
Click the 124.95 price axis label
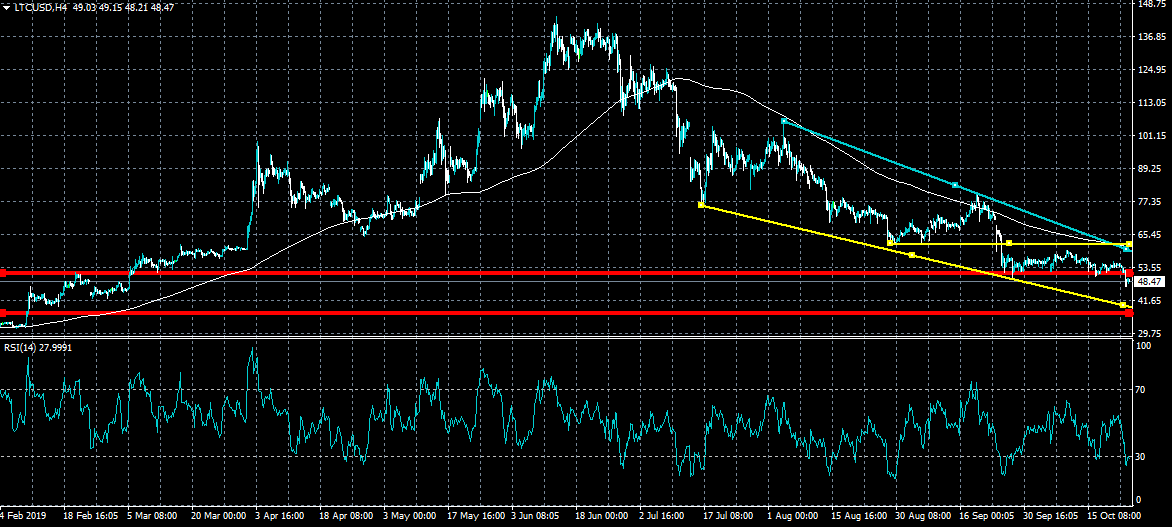[1151, 70]
